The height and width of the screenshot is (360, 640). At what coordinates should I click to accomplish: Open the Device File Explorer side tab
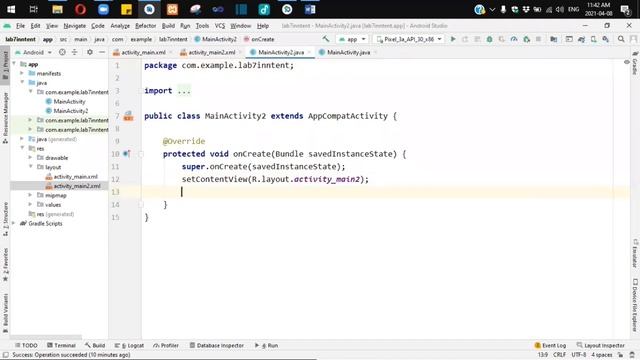pyautogui.click(x=635, y=305)
